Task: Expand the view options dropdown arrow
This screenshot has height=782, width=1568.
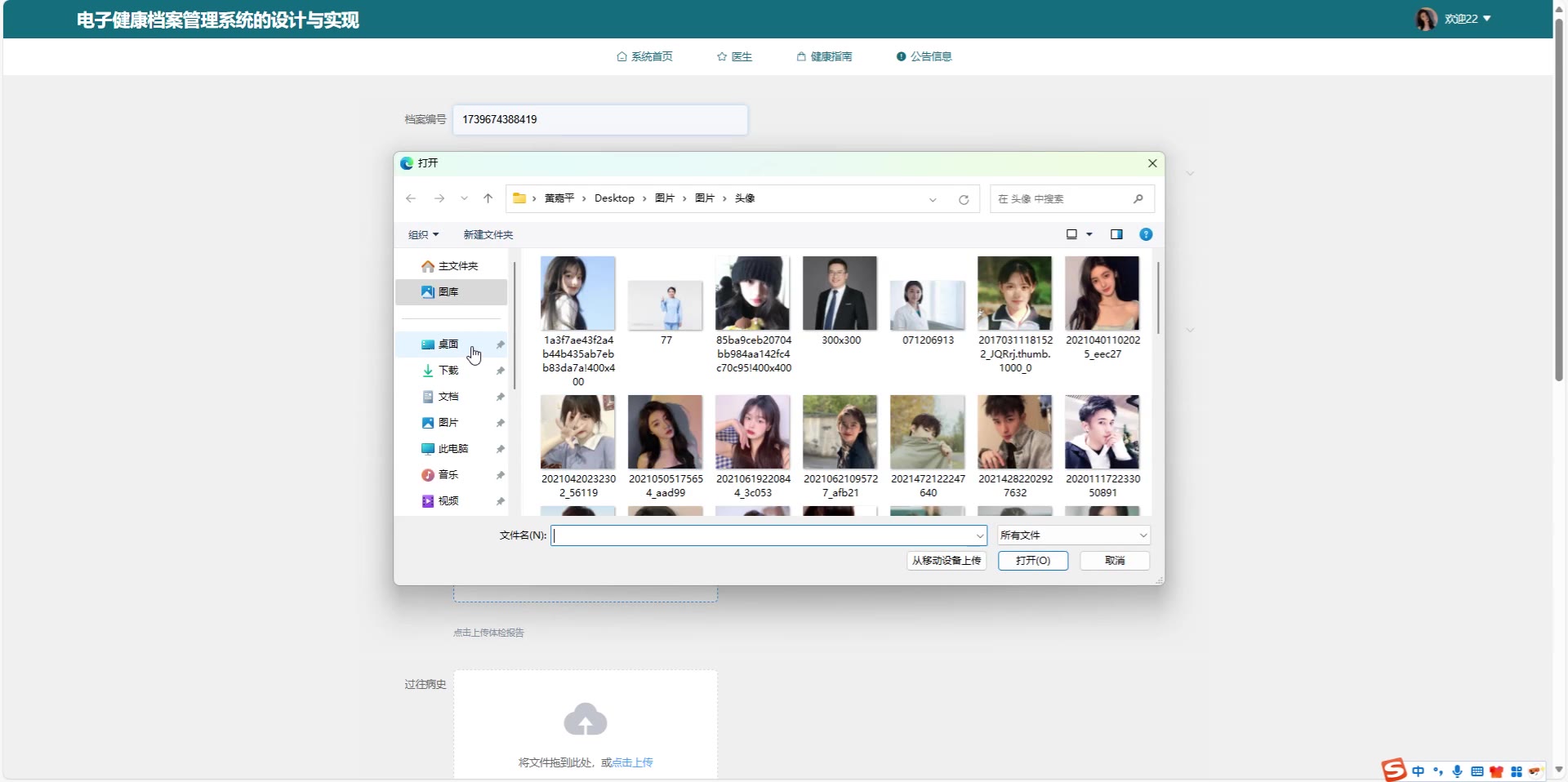Action: [1089, 234]
